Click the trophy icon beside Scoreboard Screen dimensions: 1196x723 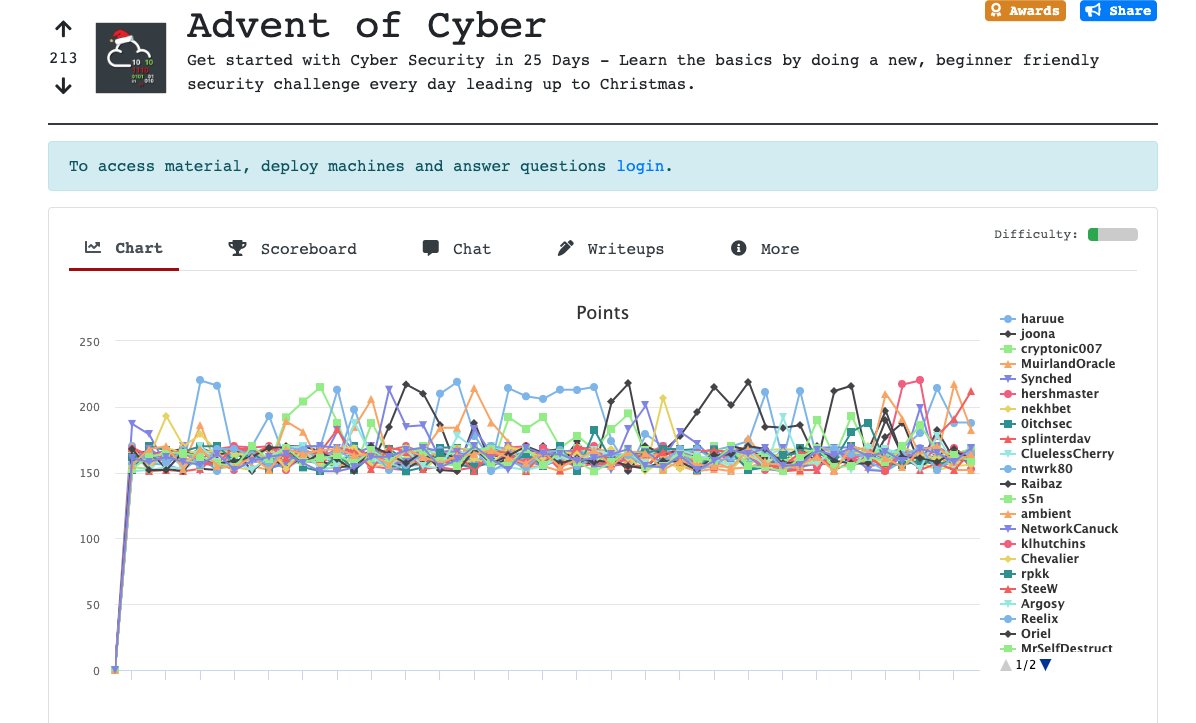(x=237, y=248)
